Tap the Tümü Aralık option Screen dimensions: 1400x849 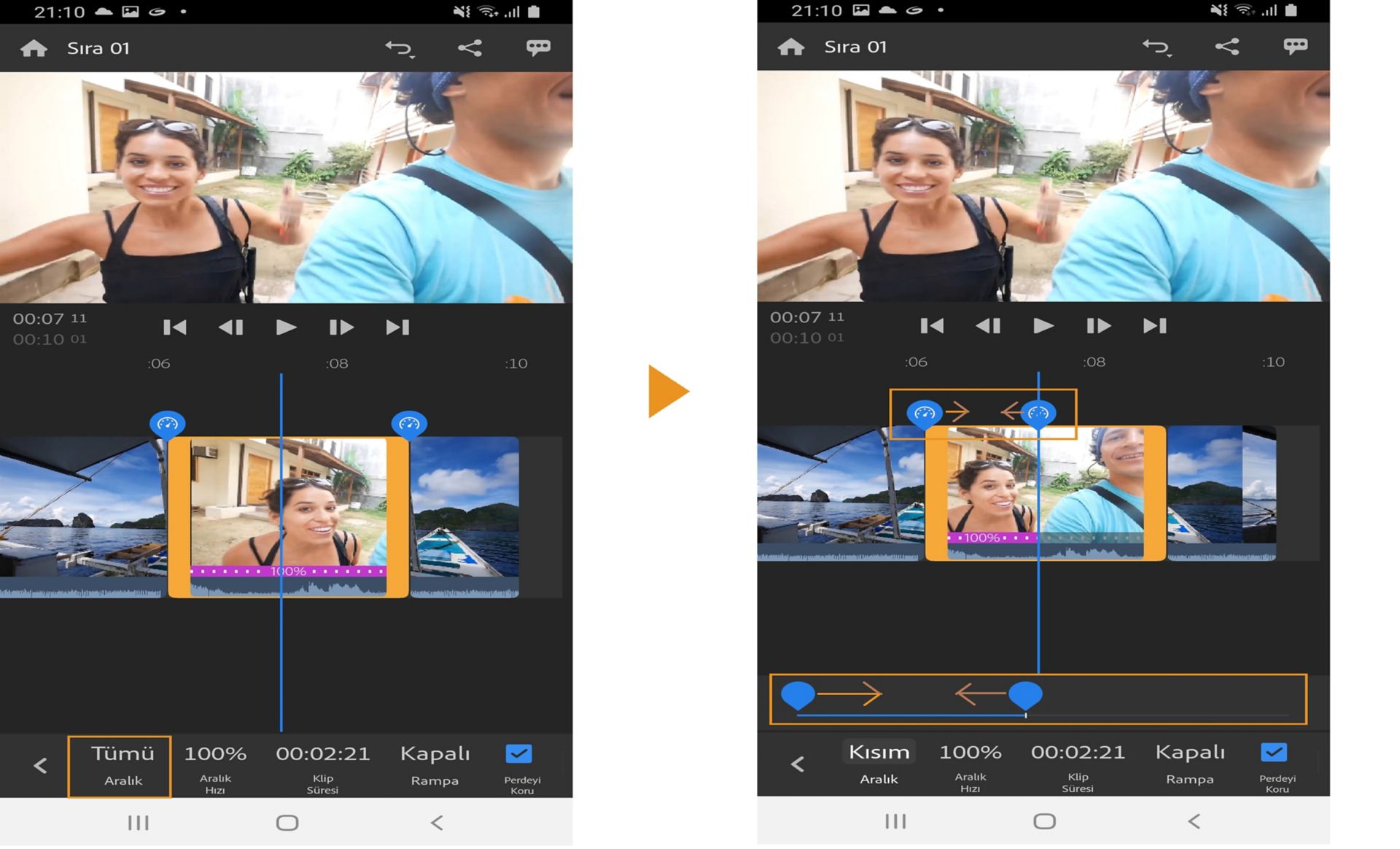click(121, 765)
